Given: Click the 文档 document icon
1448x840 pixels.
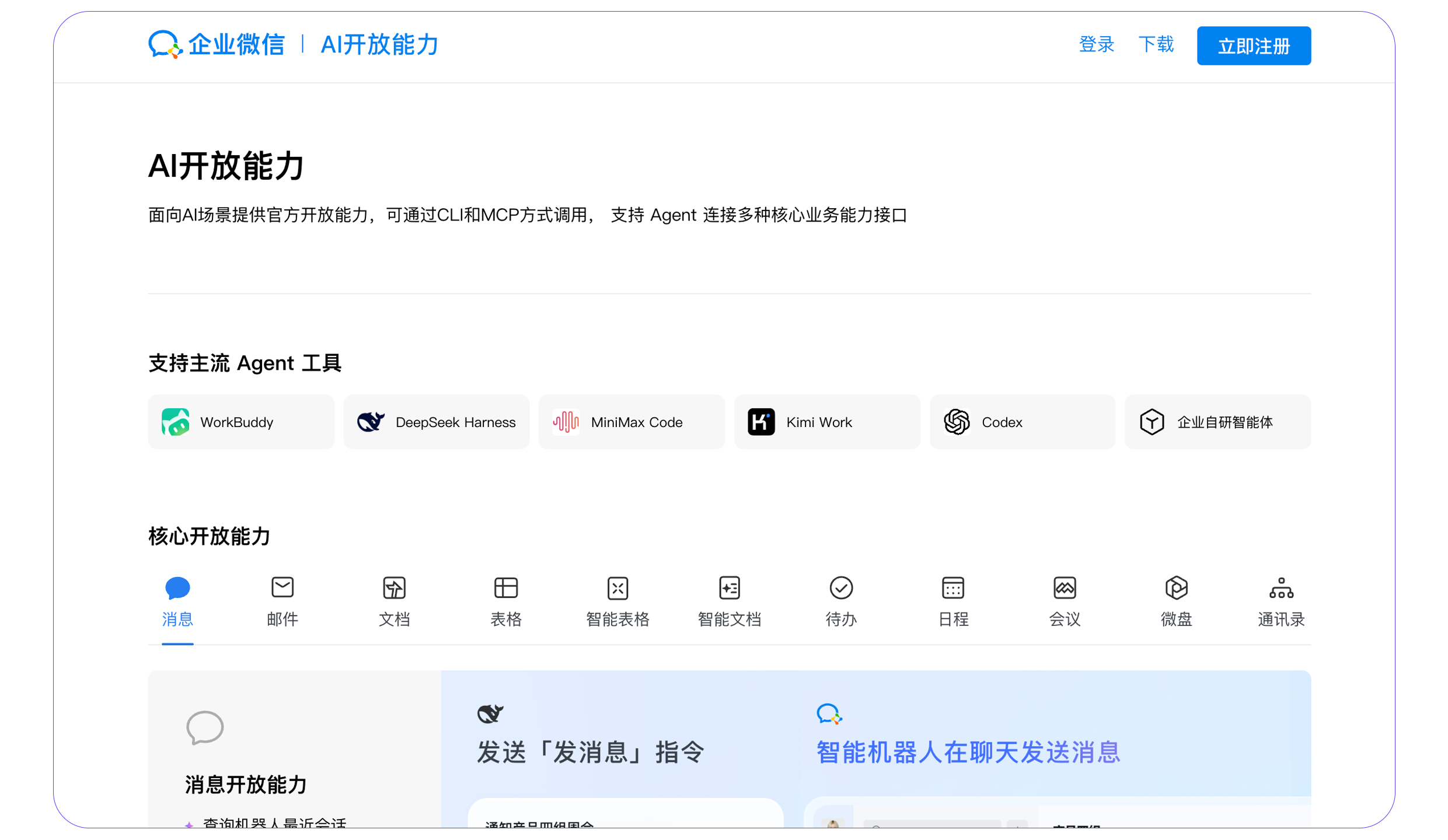Looking at the screenshot, I should pyautogui.click(x=394, y=587).
